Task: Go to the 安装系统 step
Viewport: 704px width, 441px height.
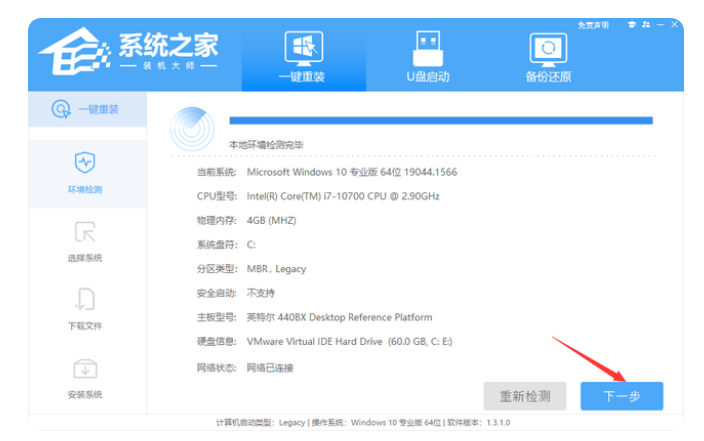Action: tap(85, 378)
